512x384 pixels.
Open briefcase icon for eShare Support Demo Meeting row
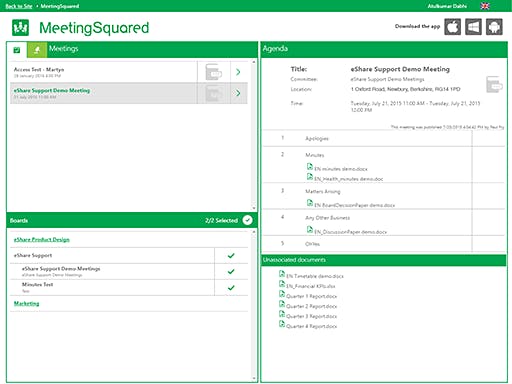pos(213,93)
